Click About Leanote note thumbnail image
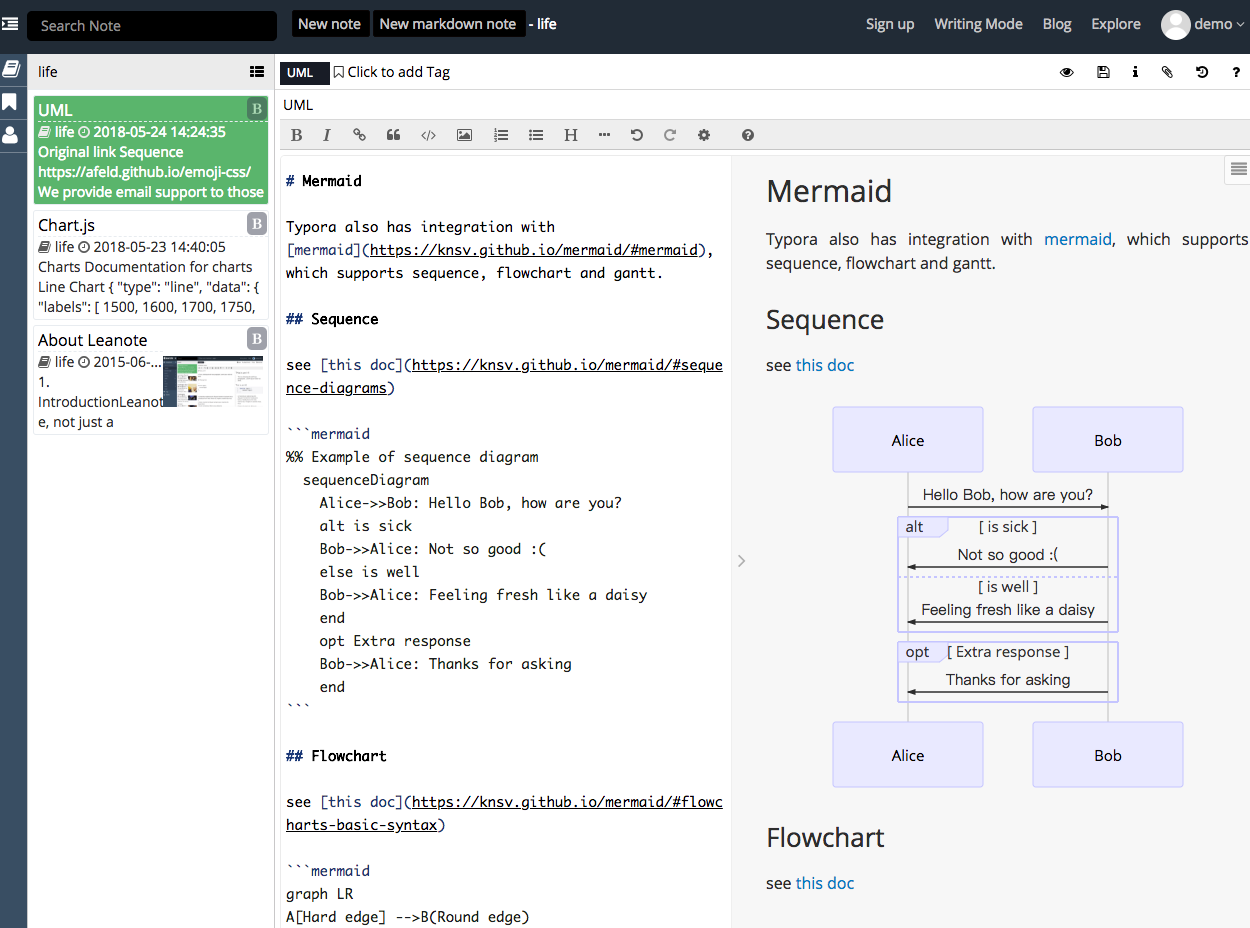This screenshot has height=928, width=1250. [x=215, y=381]
